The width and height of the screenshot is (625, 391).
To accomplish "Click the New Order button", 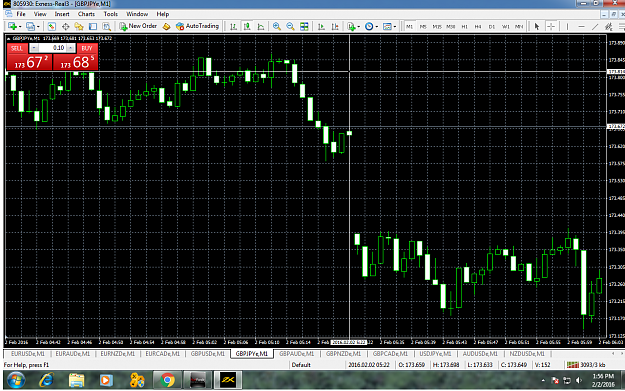I will (138, 26).
